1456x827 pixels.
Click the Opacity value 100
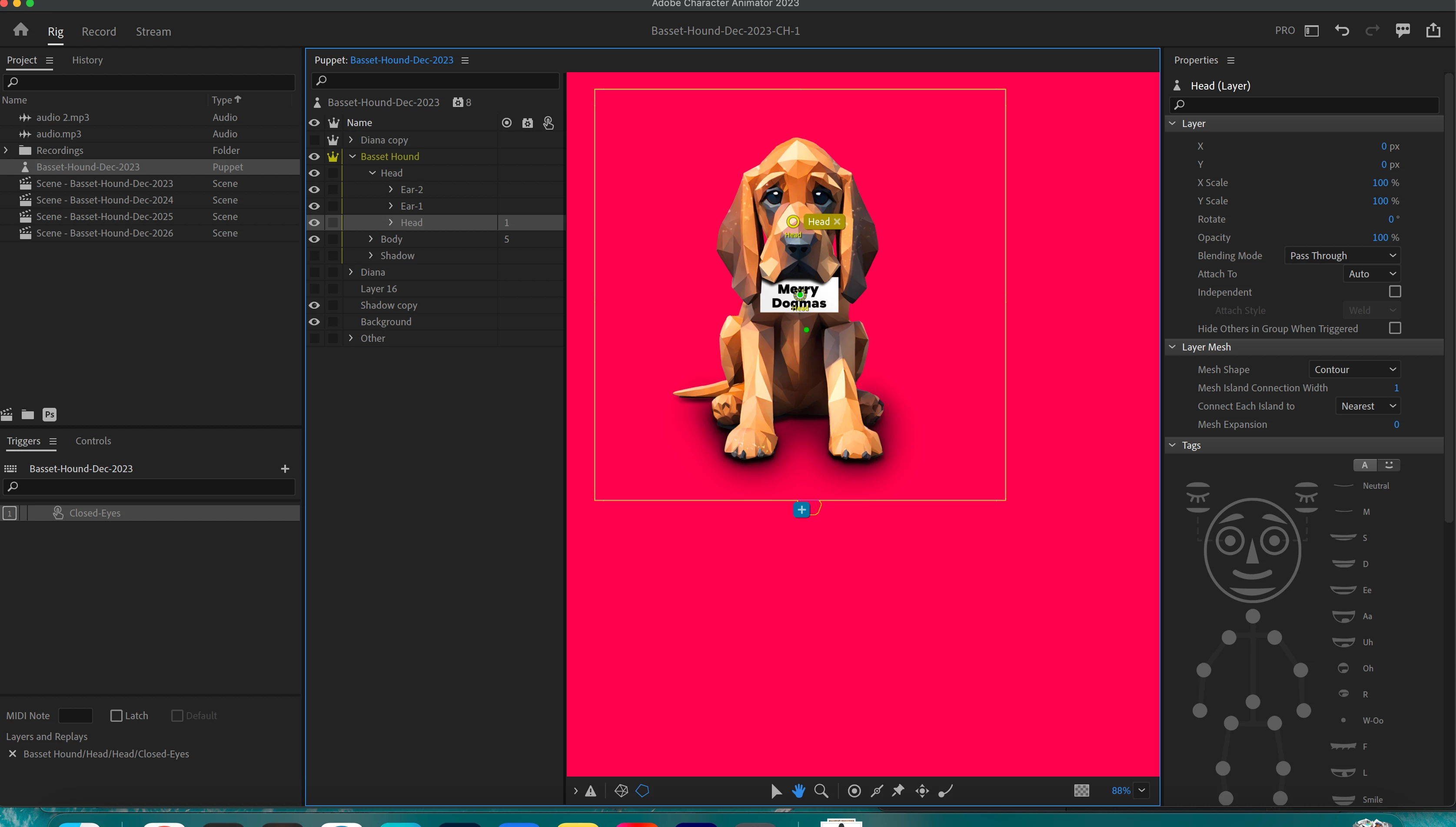tap(1380, 237)
